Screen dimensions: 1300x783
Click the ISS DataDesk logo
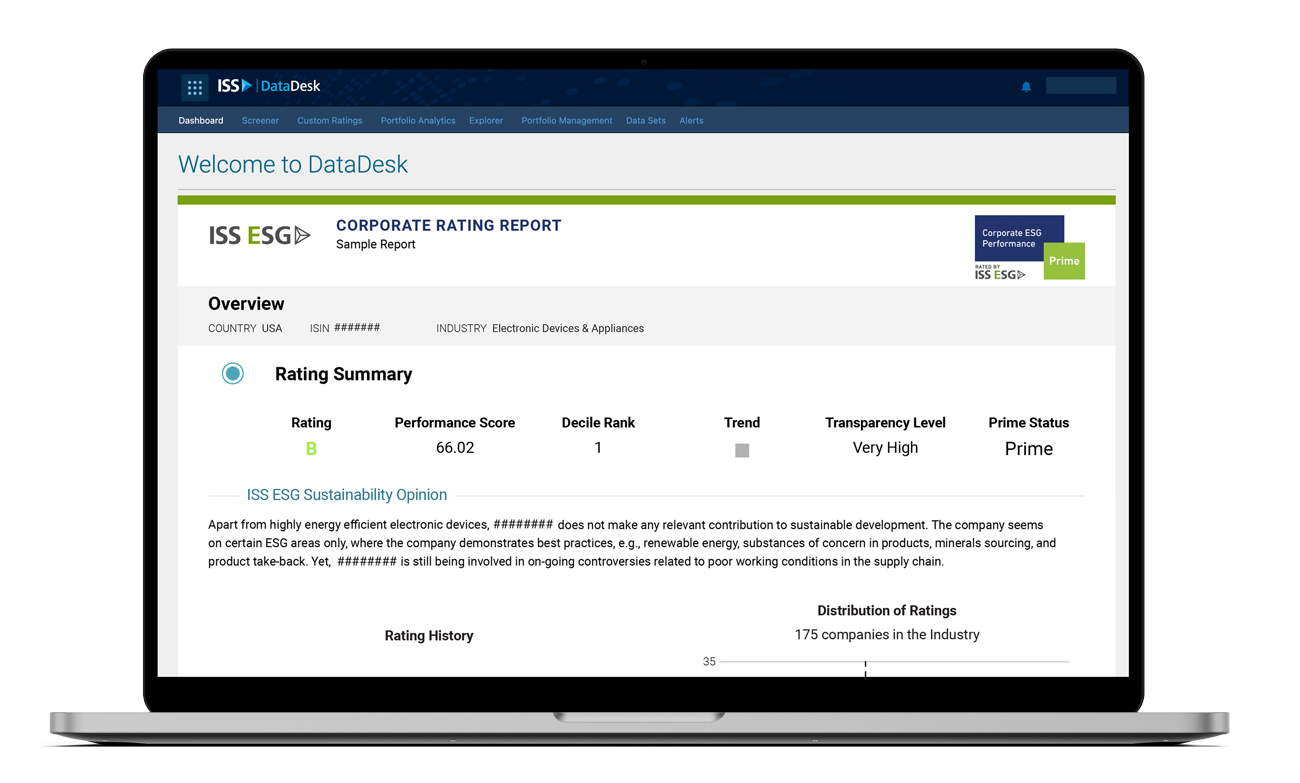click(x=268, y=86)
